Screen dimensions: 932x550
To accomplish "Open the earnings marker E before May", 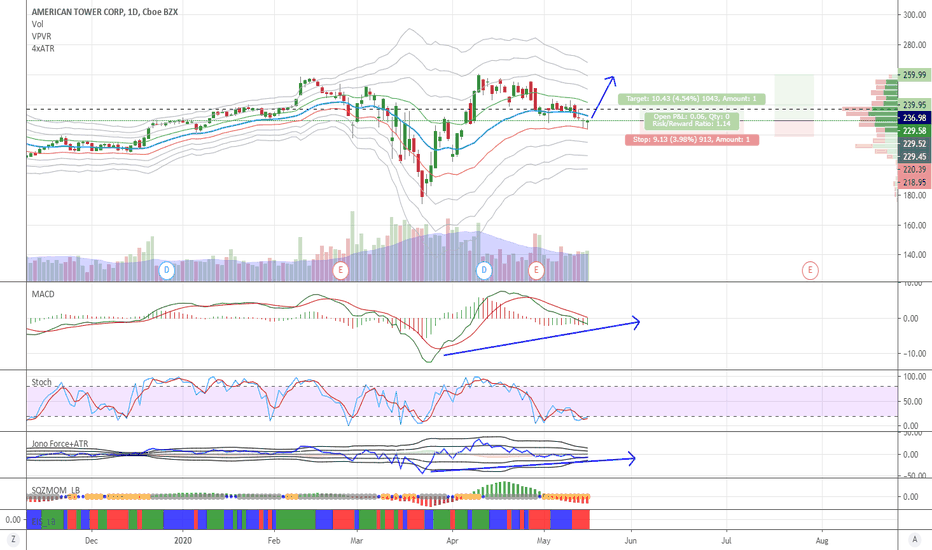I will pos(536,270).
